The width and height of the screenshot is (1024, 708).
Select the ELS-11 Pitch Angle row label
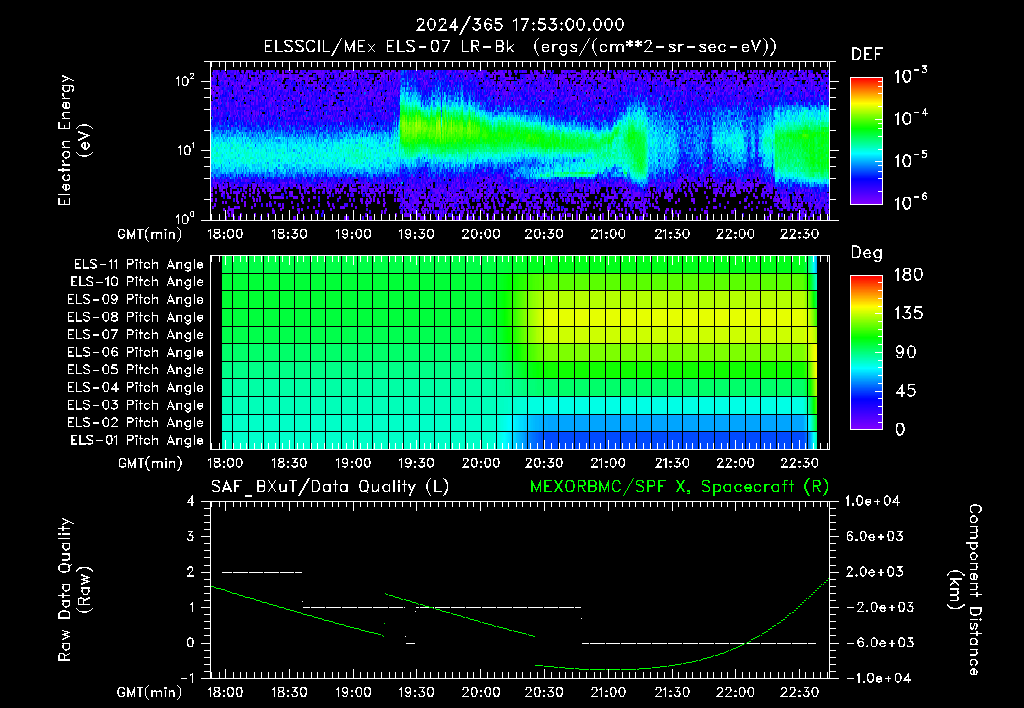pos(138,265)
